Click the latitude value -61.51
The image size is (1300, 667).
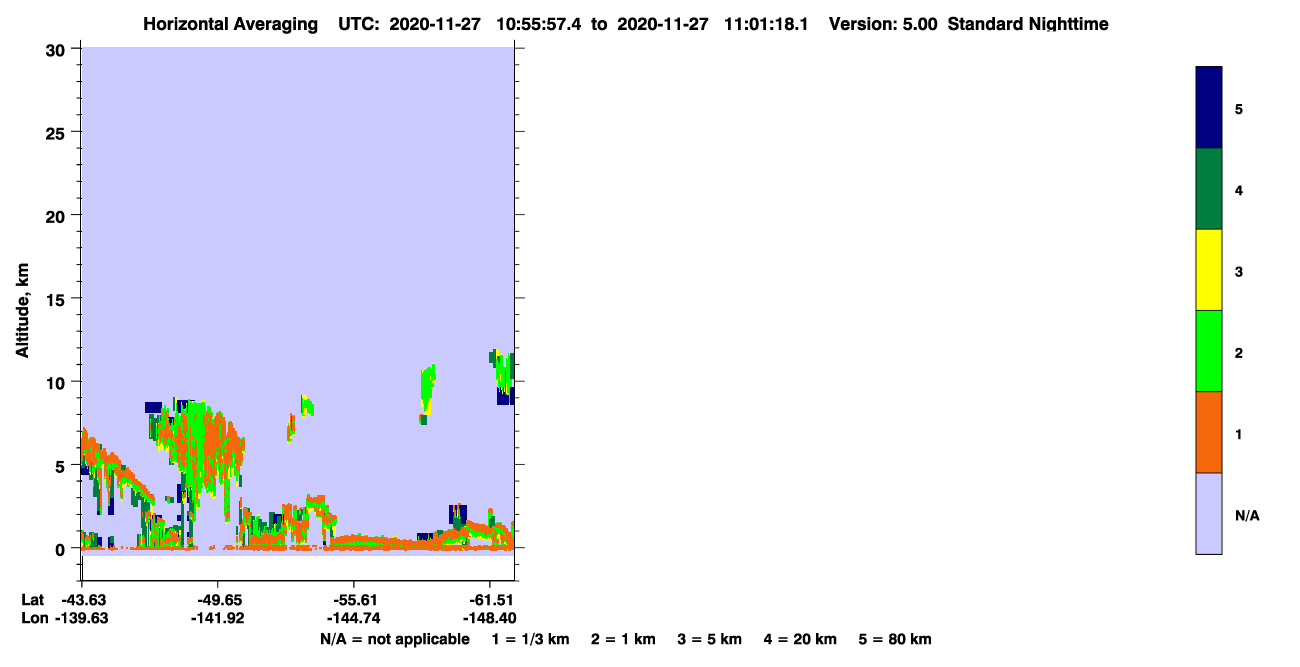(x=490, y=600)
